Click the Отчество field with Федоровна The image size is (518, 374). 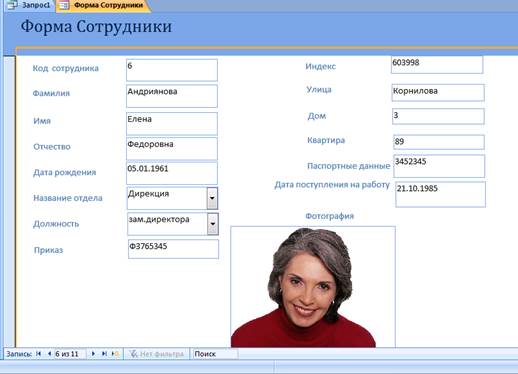coord(172,148)
